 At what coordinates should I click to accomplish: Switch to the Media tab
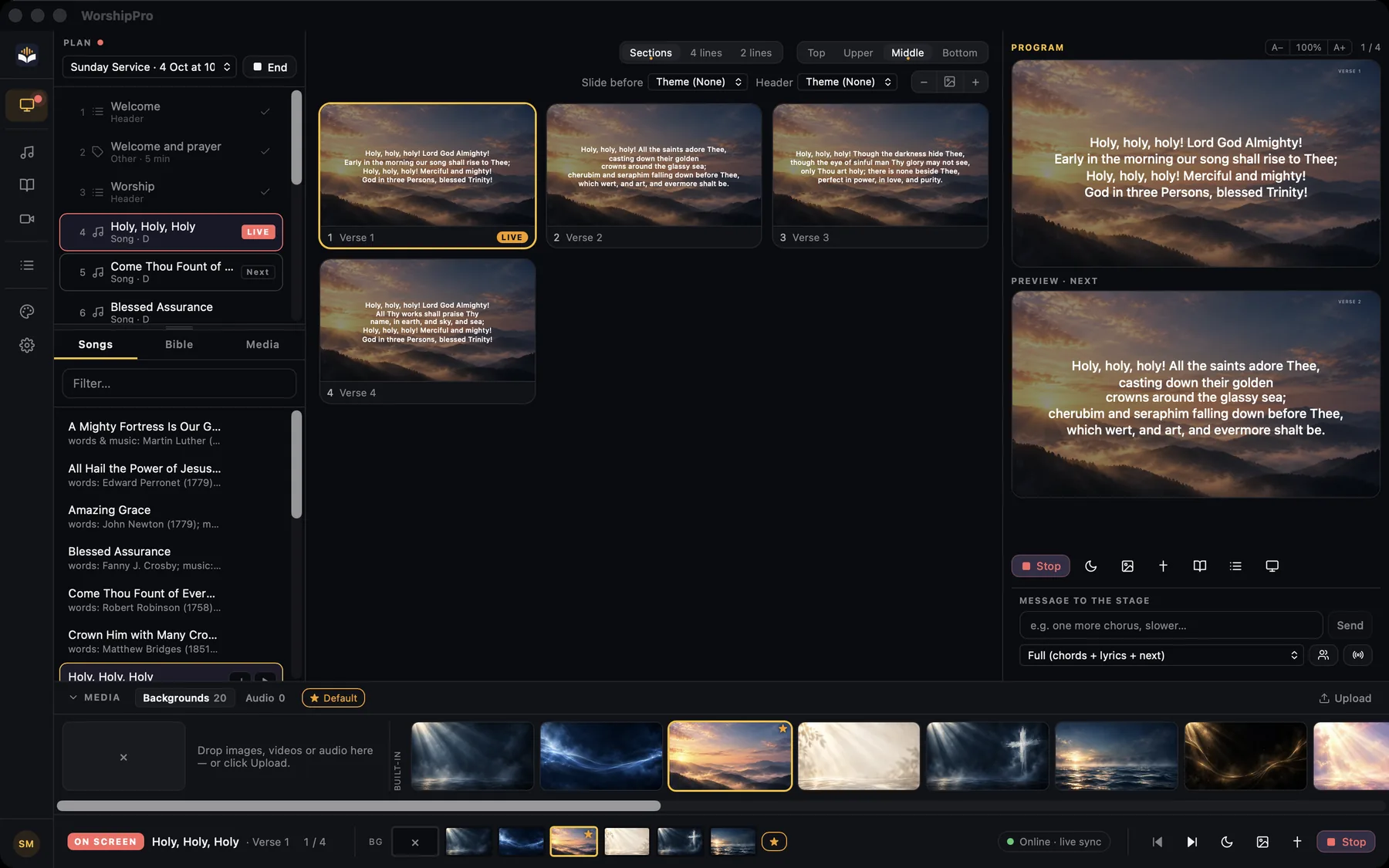pyautogui.click(x=262, y=344)
